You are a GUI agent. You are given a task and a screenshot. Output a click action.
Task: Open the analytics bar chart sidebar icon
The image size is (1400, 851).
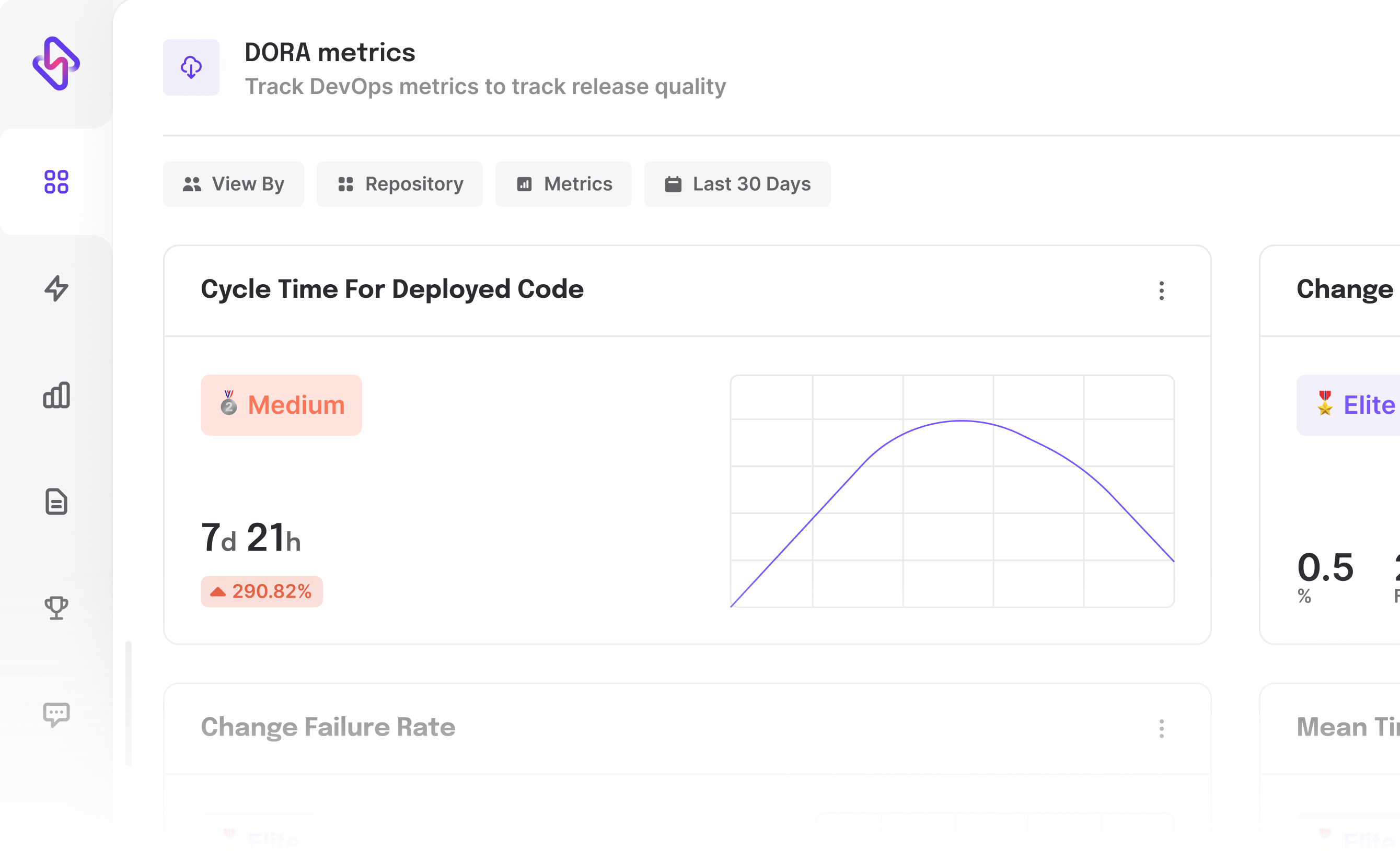[56, 395]
